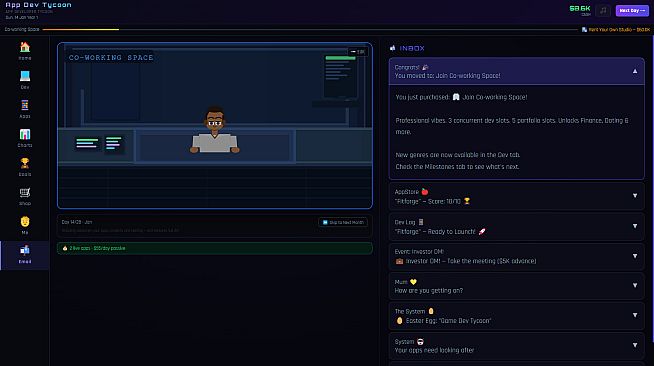
Task: Expand the Mum message arrow
Action: point(635,286)
